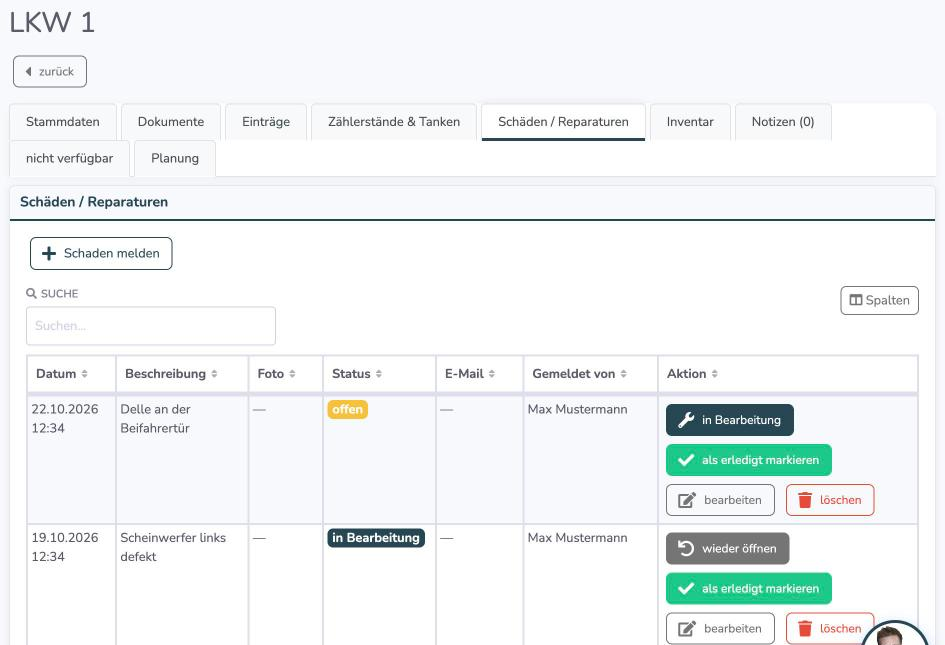Viewport: 945px width, 645px height.
Task: Click the sort arrows next to E-Mail
Action: click(492, 374)
